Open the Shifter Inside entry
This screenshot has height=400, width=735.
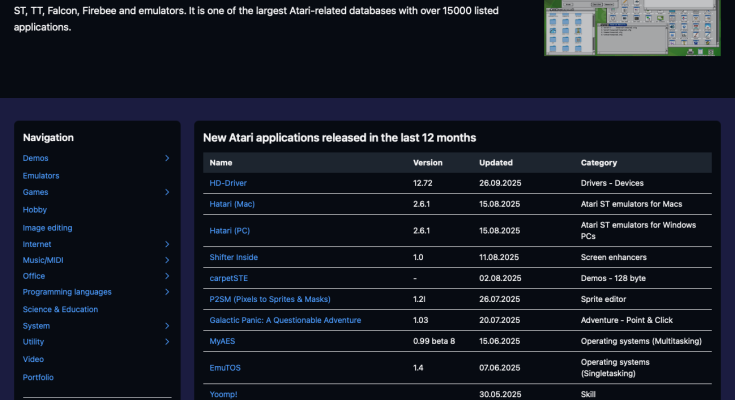(x=233, y=257)
